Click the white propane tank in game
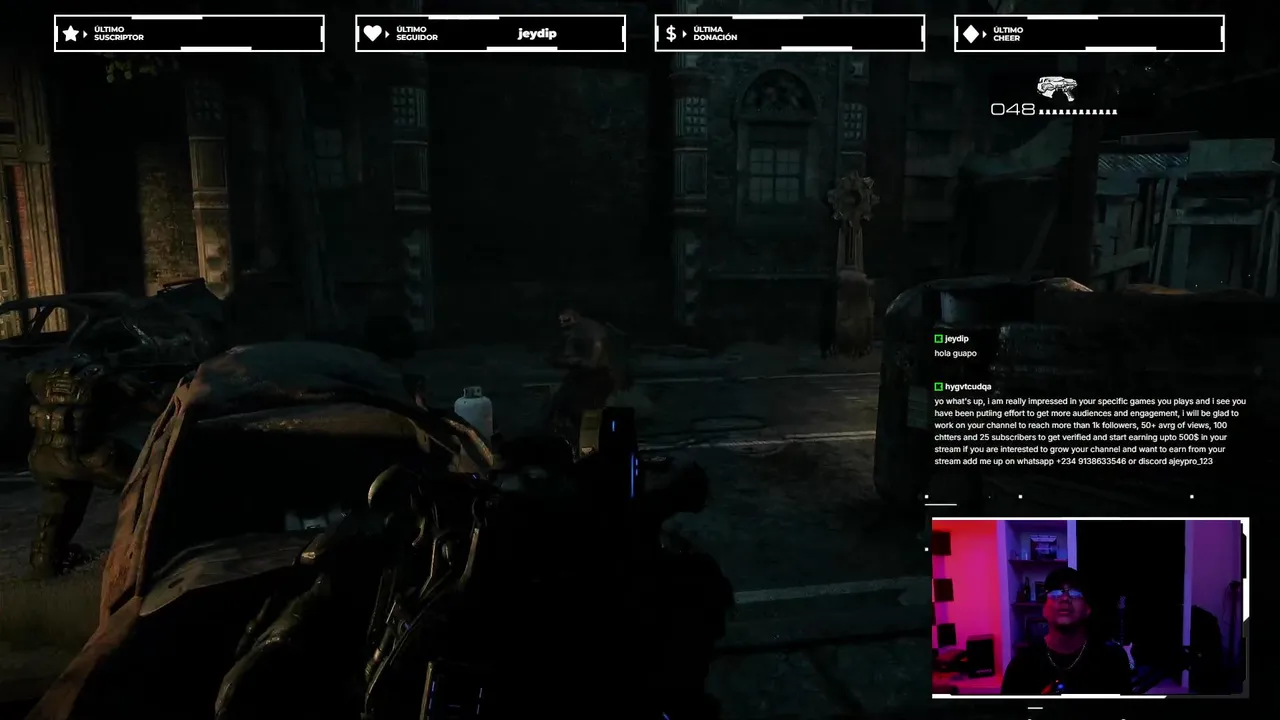The image size is (1280, 720). pos(473,411)
